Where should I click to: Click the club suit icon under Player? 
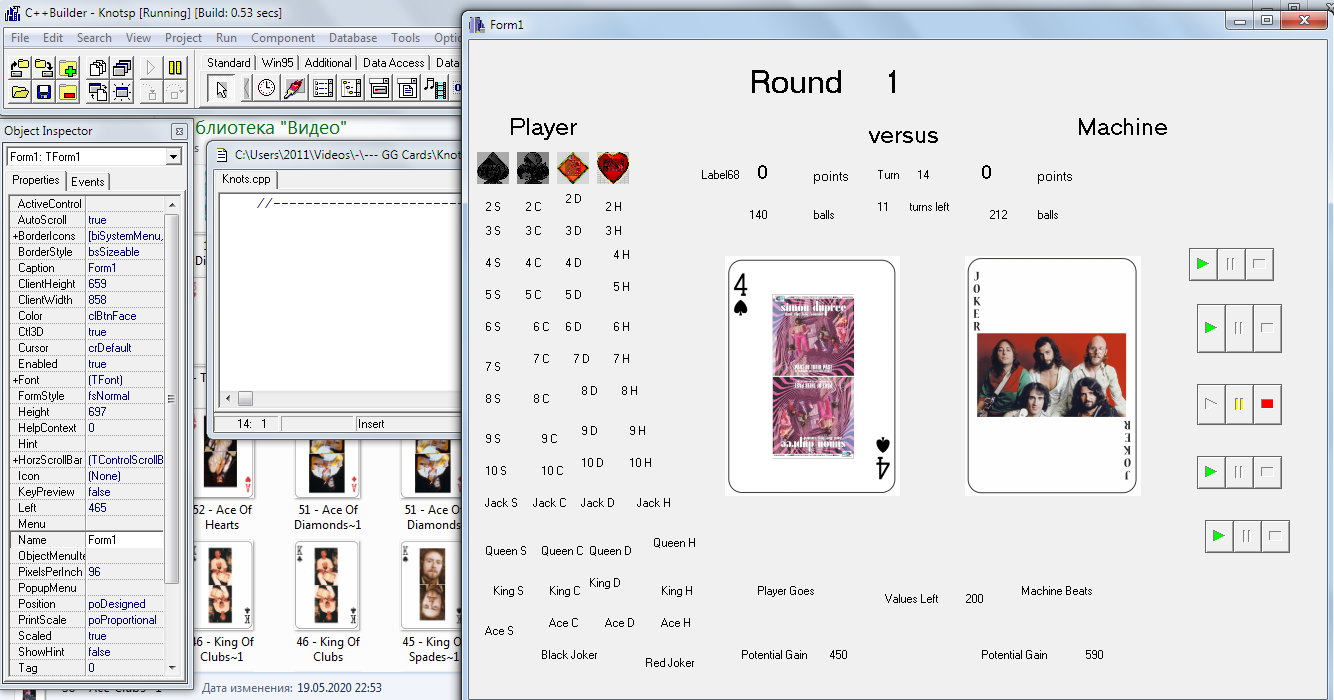pyautogui.click(x=533, y=167)
